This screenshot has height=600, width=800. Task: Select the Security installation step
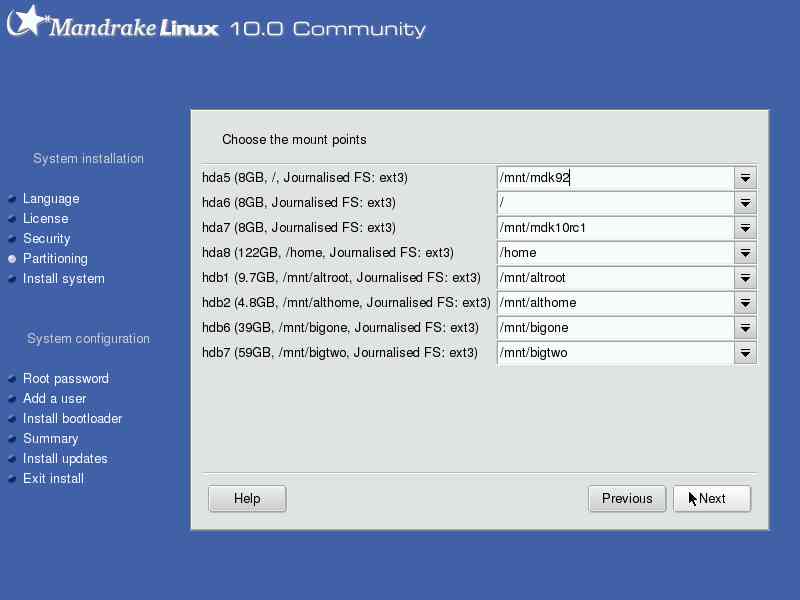click(x=46, y=238)
